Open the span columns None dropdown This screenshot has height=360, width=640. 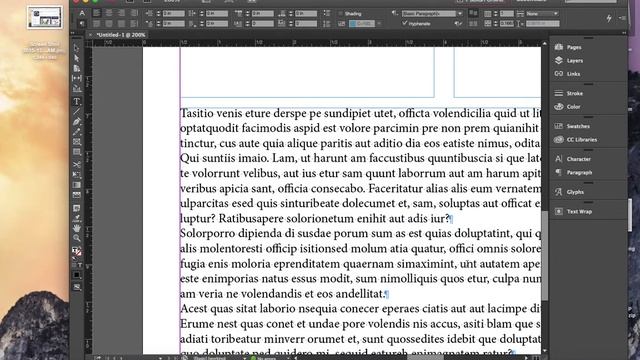pyautogui.click(x=542, y=13)
